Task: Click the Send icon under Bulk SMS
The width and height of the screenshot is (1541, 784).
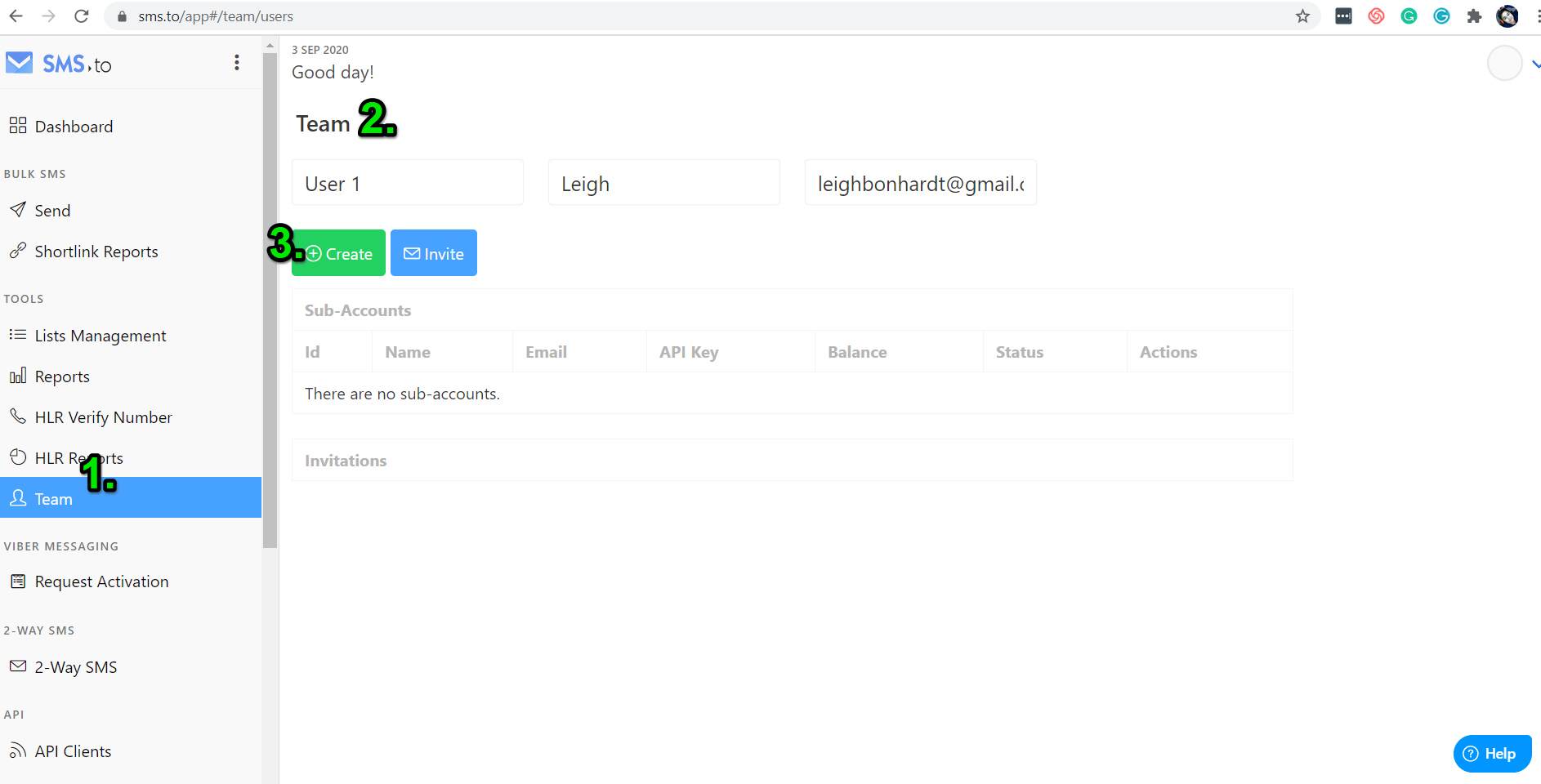Action: pos(18,210)
